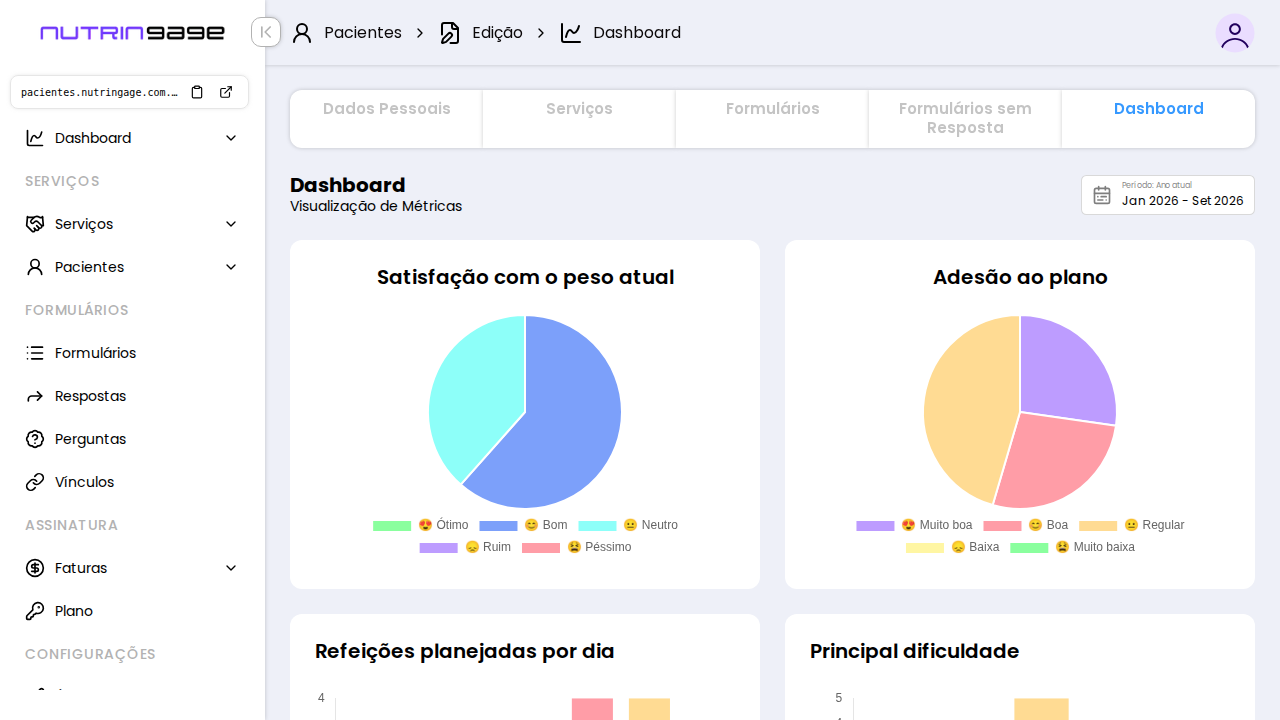This screenshot has height=720, width=1280.
Task: Click the Formulários list icon
Action: tap(35, 353)
